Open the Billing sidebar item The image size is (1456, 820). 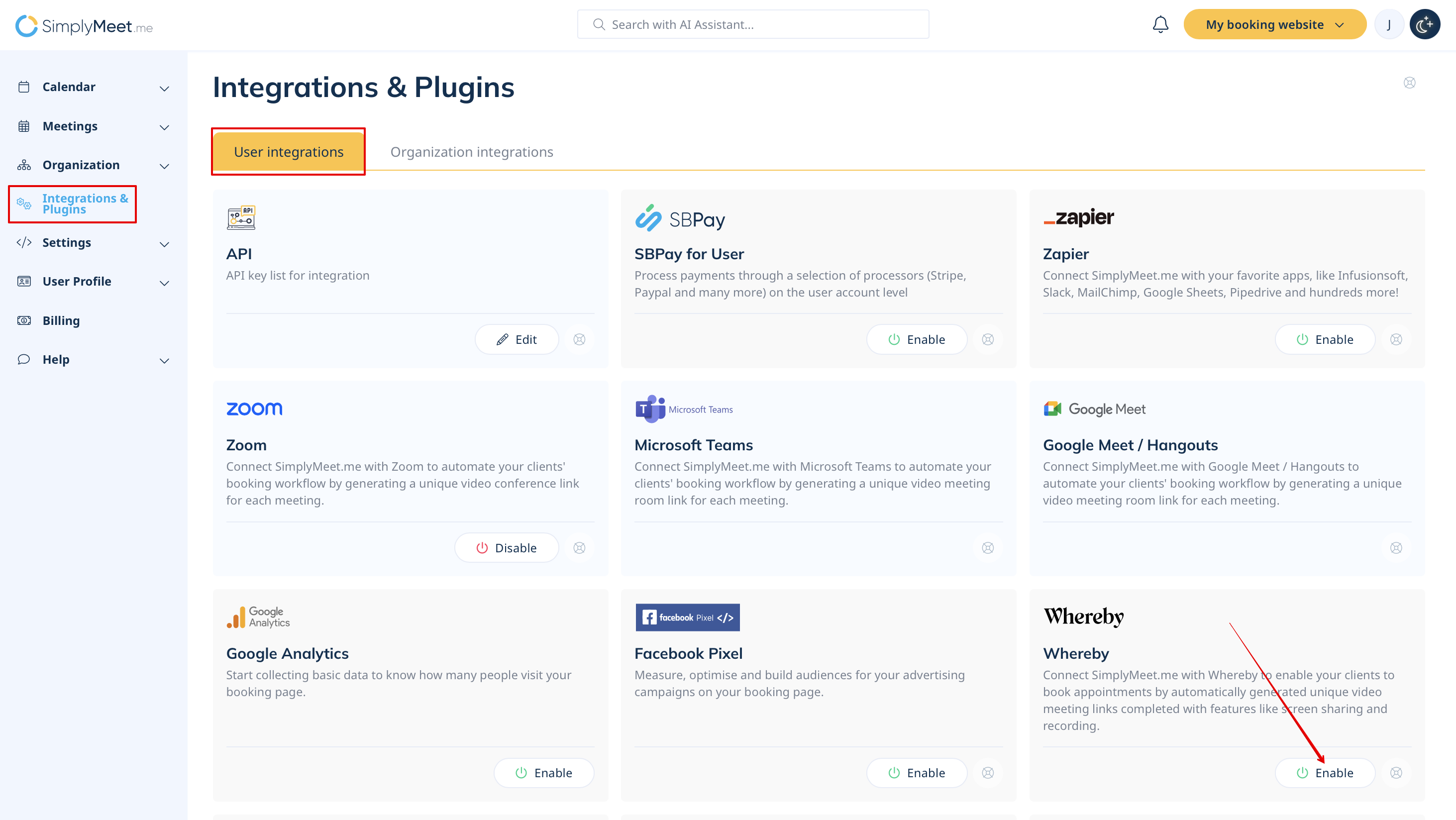(61, 320)
